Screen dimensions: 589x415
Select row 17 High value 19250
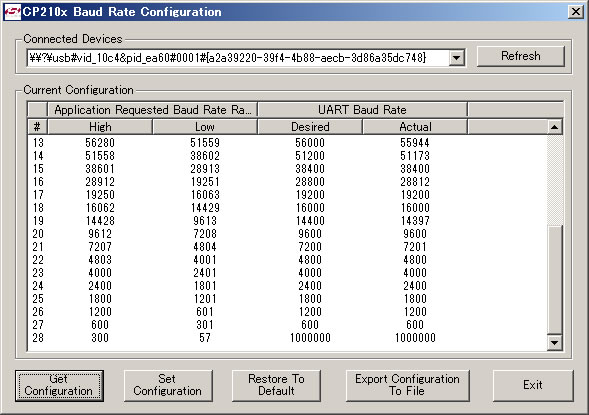point(100,195)
